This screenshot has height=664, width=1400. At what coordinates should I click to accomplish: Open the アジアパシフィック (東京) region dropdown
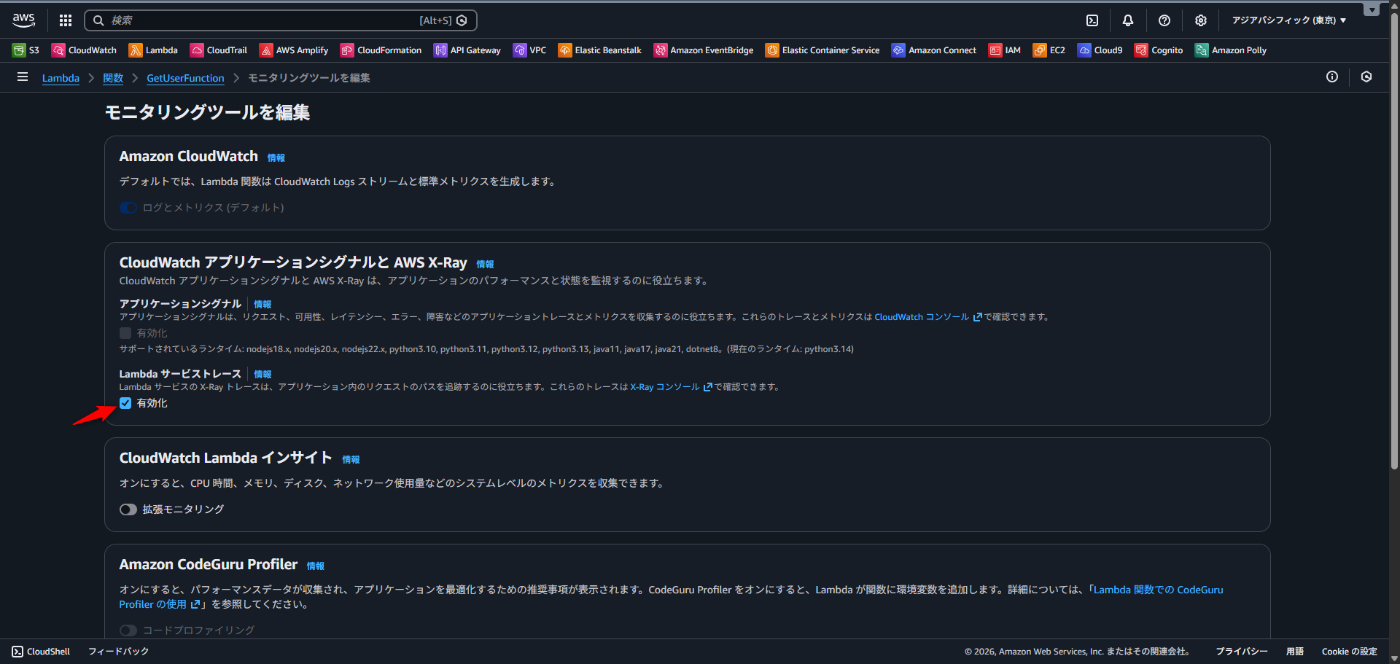pos(1289,20)
